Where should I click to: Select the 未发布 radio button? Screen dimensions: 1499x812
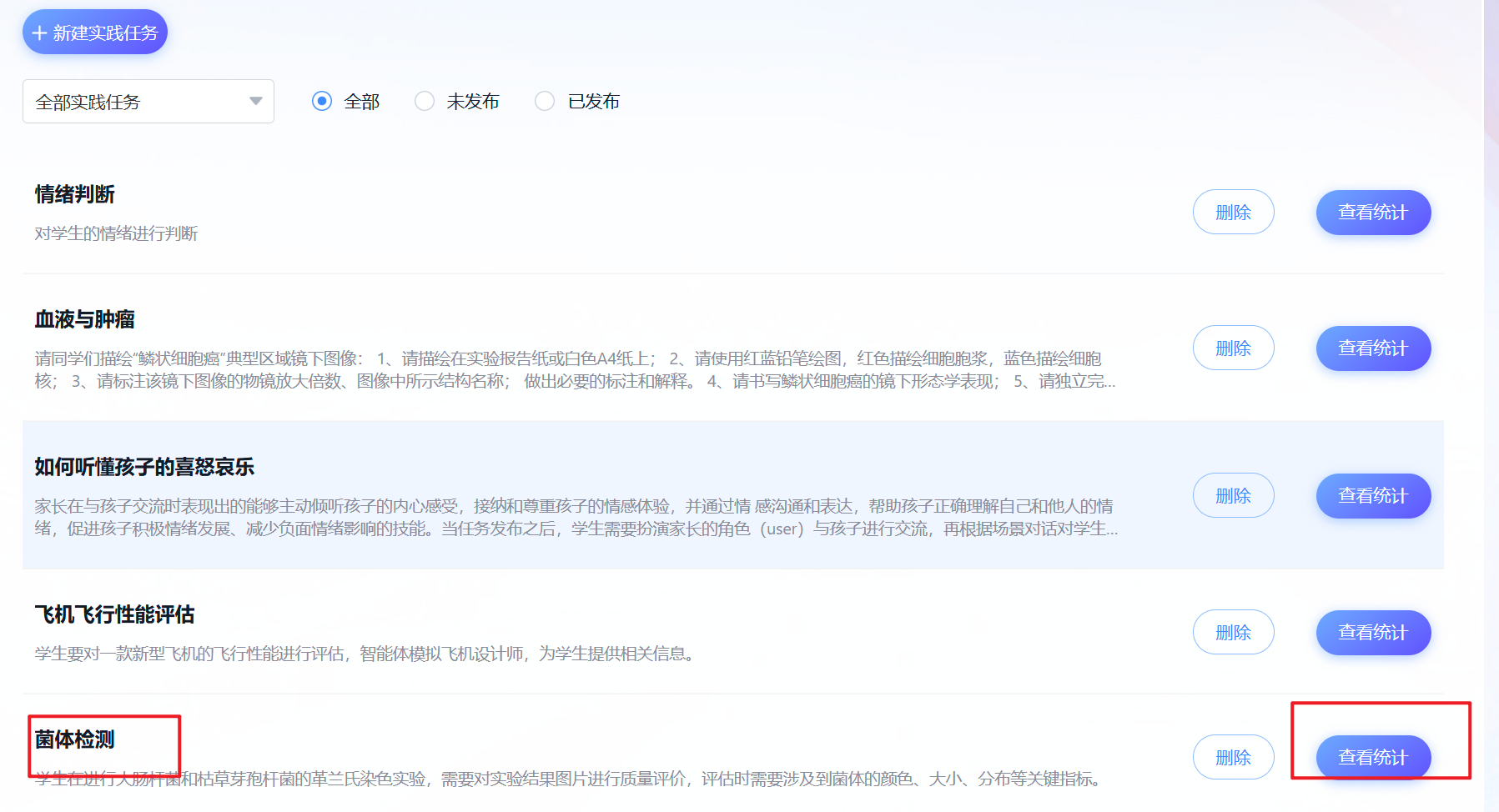[425, 102]
